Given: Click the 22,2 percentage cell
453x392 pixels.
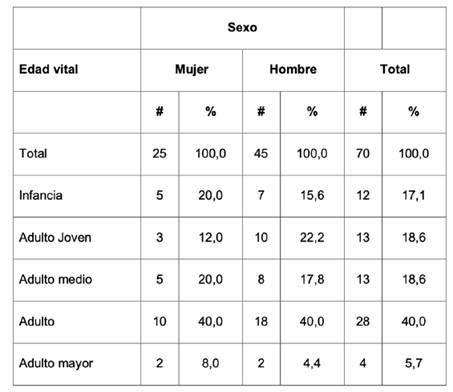Looking at the screenshot, I should coord(312,238).
